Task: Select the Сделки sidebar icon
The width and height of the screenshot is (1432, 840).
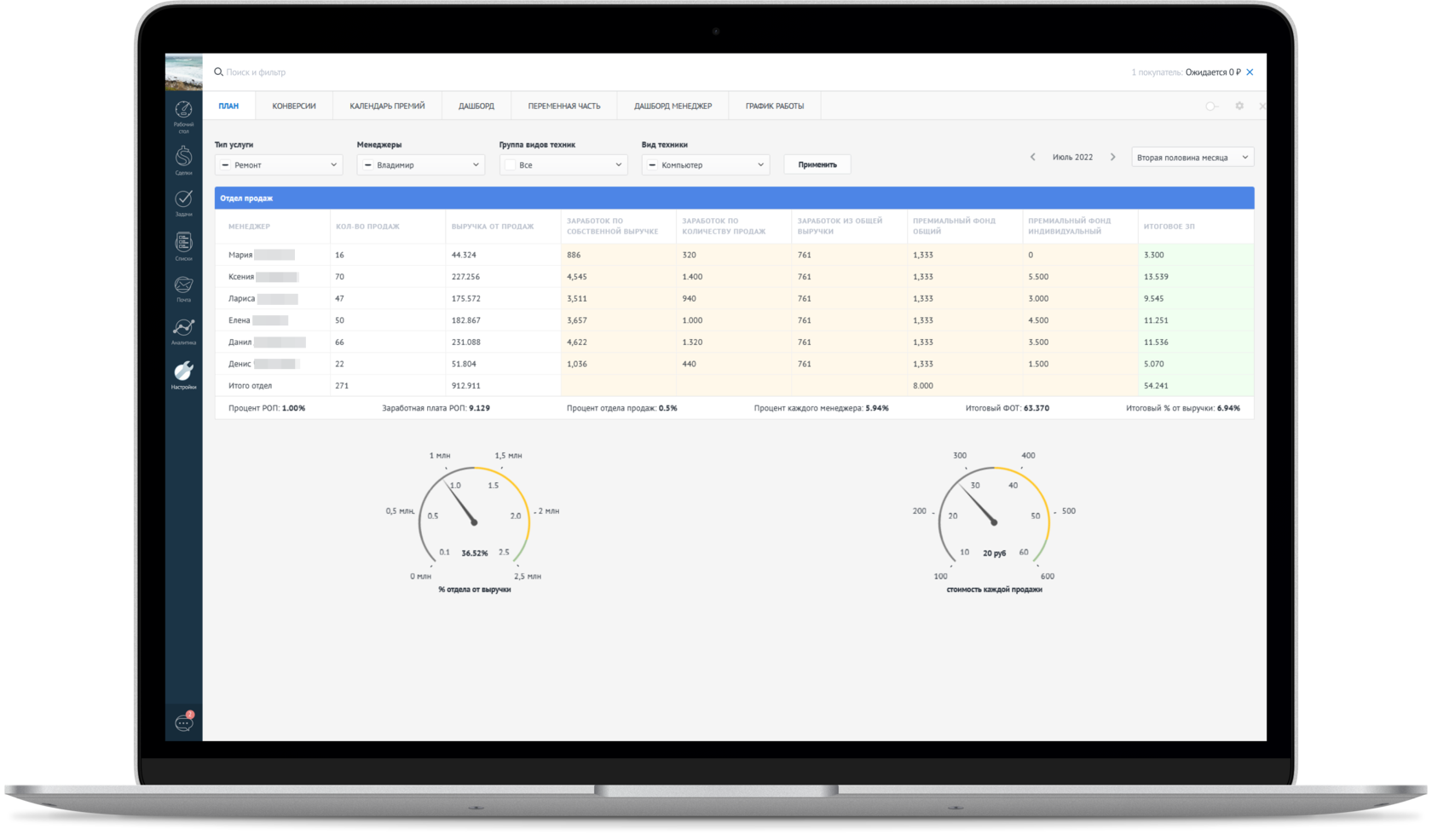Action: coord(183,157)
